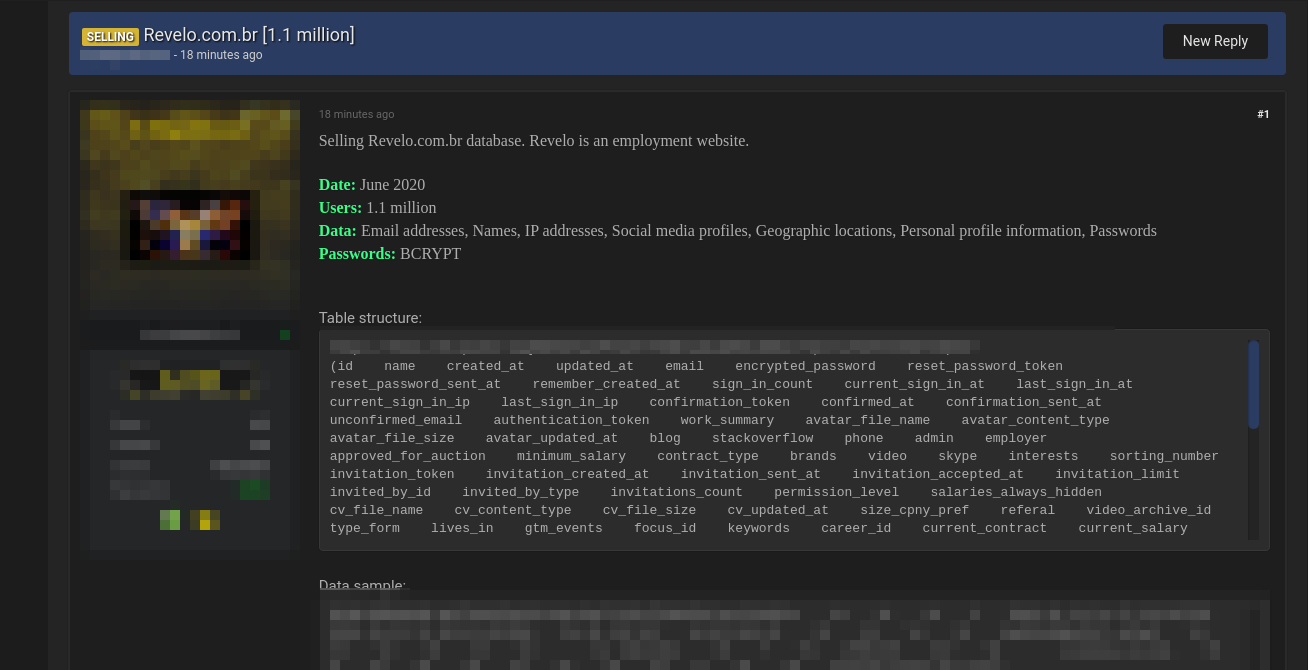1308x670 pixels.
Task: Click the New Reply button
Action: click(x=1215, y=41)
